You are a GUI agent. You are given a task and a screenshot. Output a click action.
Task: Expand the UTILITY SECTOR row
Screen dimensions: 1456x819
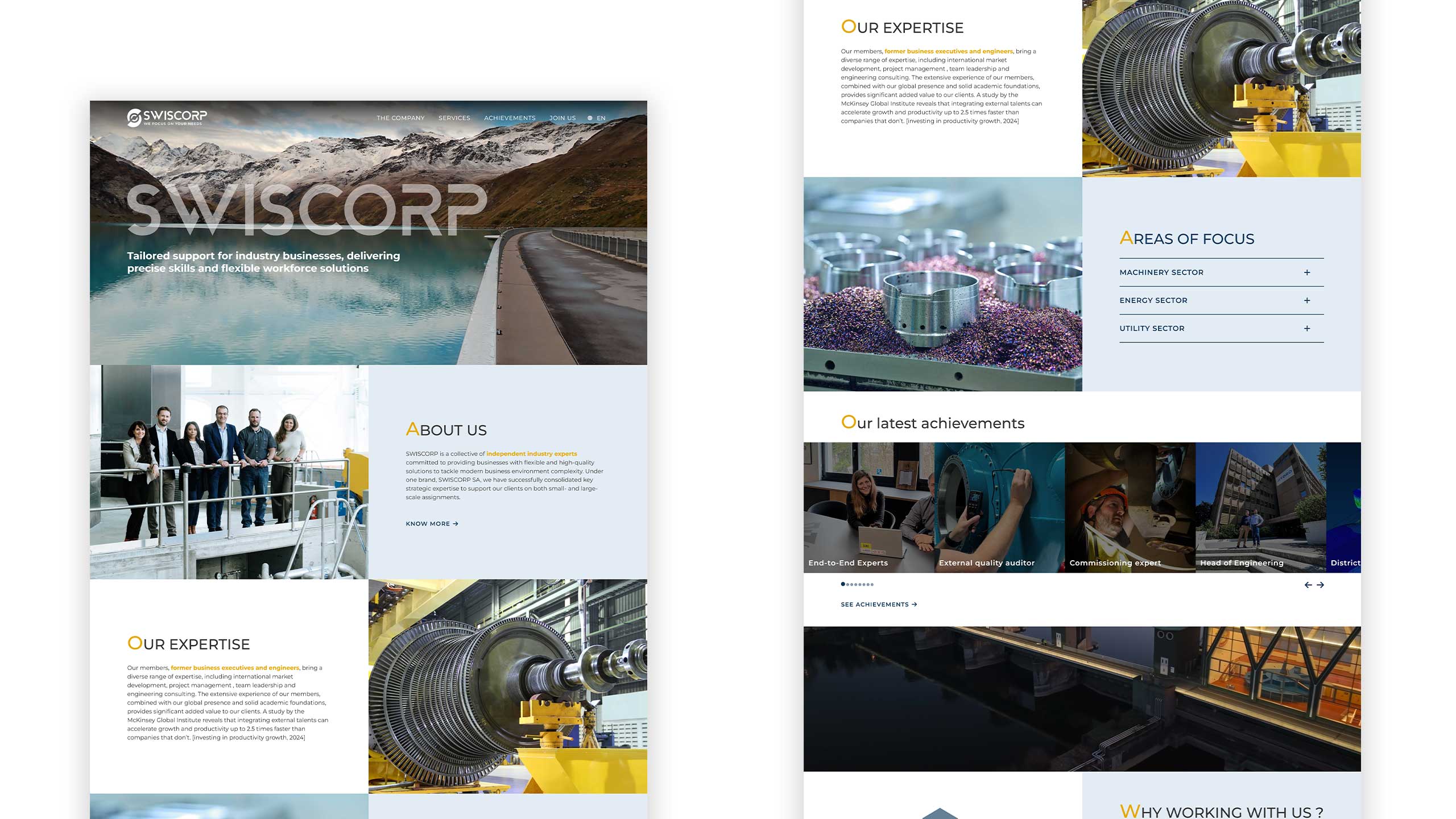[x=1221, y=328]
